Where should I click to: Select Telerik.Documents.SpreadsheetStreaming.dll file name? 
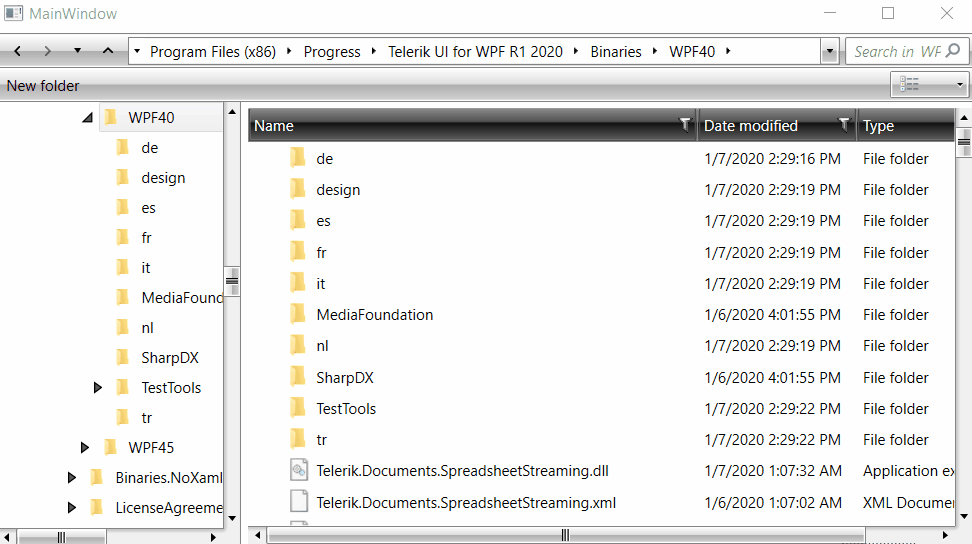click(x=462, y=471)
